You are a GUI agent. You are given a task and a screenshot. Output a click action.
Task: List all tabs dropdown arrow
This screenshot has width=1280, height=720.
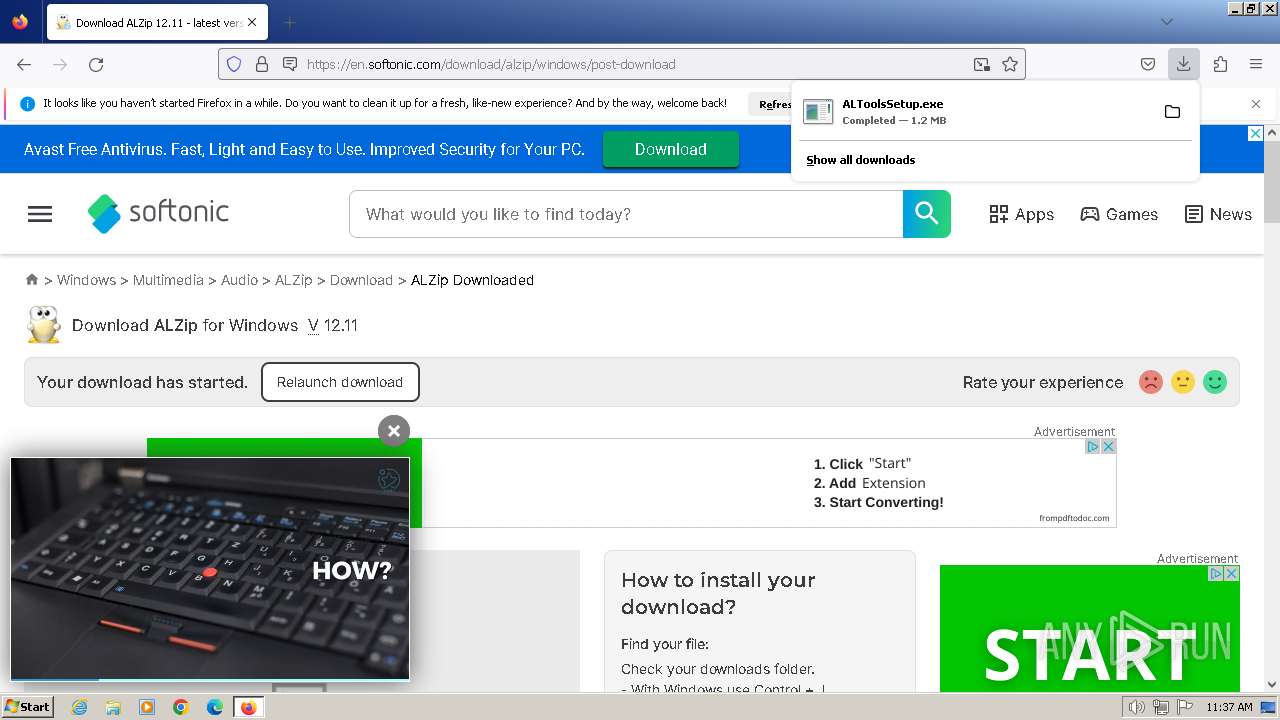tap(1166, 22)
